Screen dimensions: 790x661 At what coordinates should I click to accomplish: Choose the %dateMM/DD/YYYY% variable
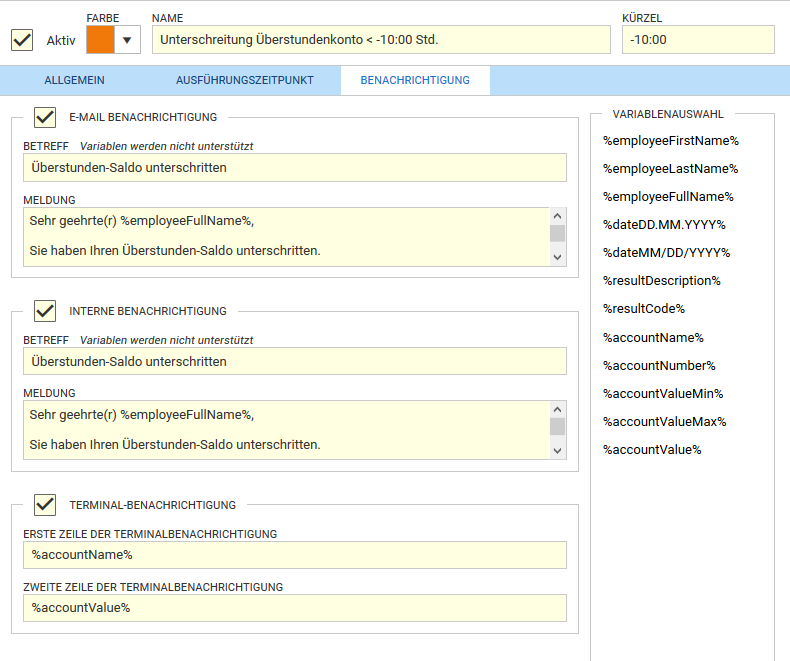point(667,253)
